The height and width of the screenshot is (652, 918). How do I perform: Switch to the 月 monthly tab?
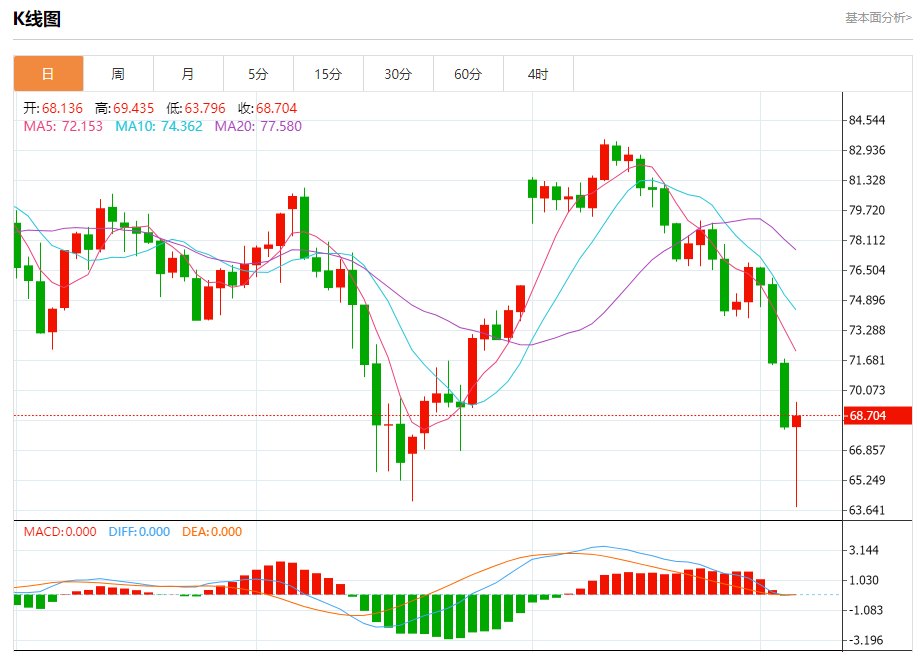tap(188, 74)
